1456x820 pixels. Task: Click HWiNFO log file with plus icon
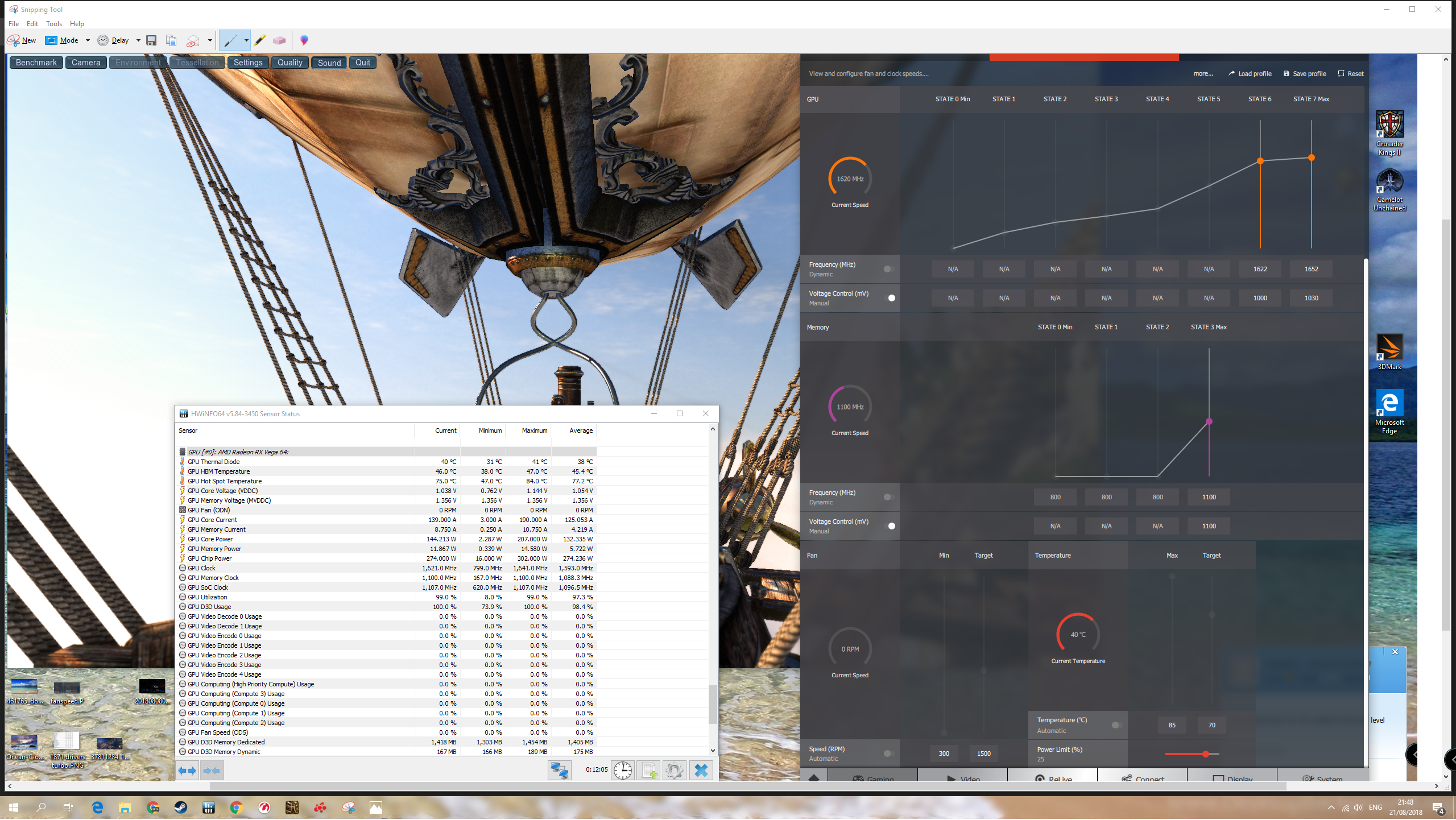[648, 771]
